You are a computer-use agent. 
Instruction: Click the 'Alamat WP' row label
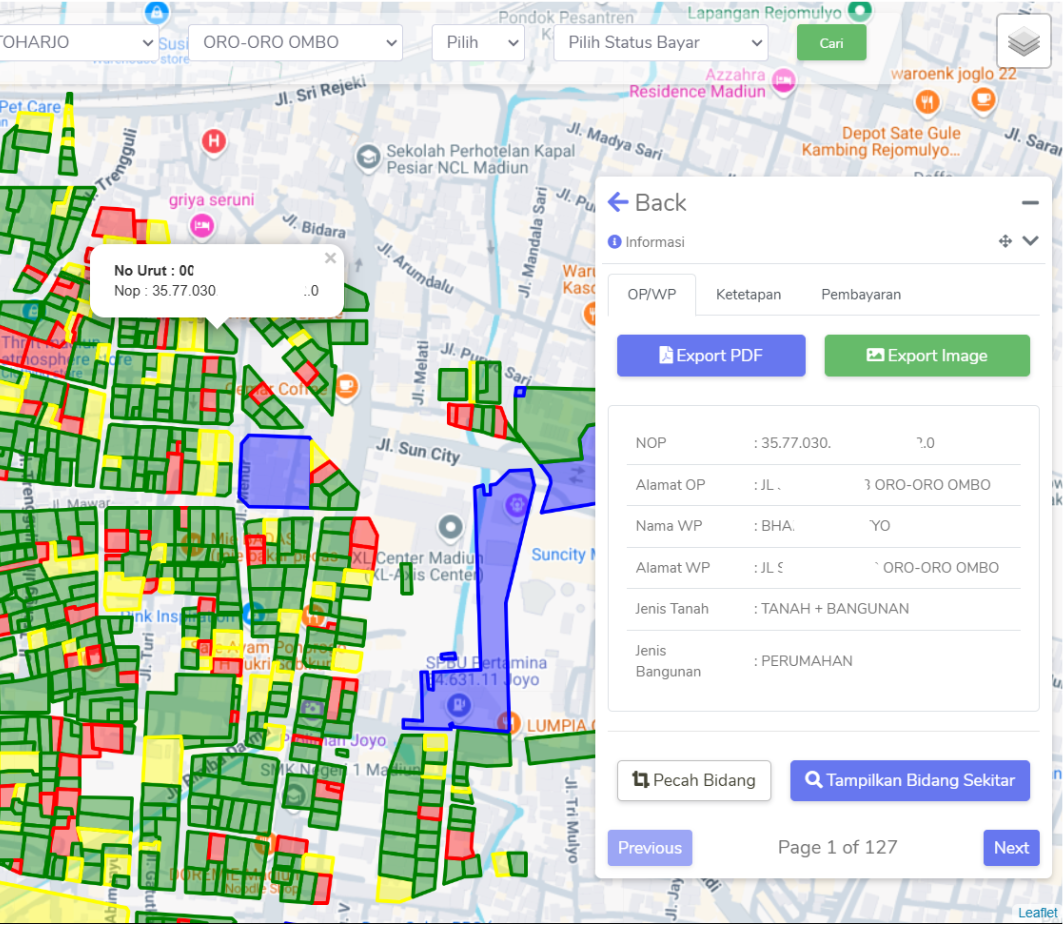pyautogui.click(x=673, y=568)
